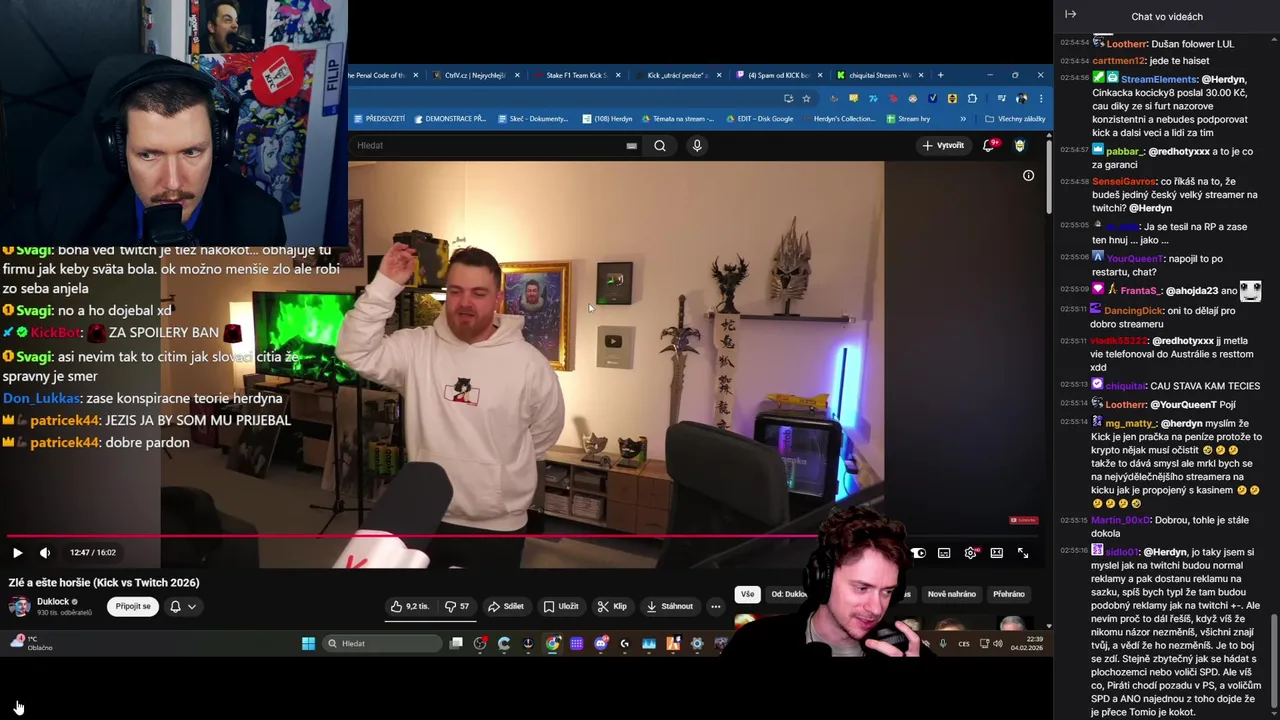
Task: Open the Vytvořit create menu
Action: [943, 146]
